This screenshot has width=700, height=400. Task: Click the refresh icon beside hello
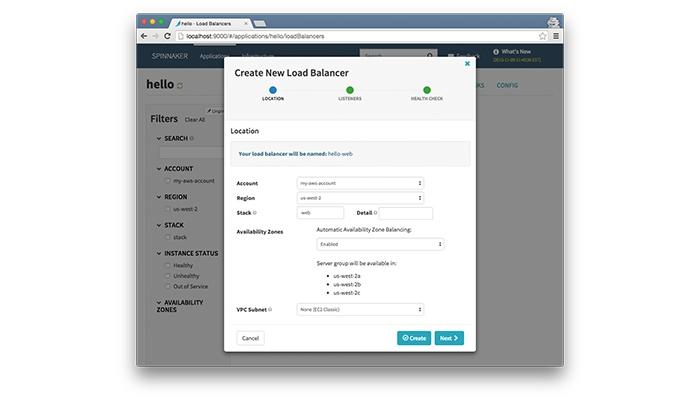click(180, 85)
